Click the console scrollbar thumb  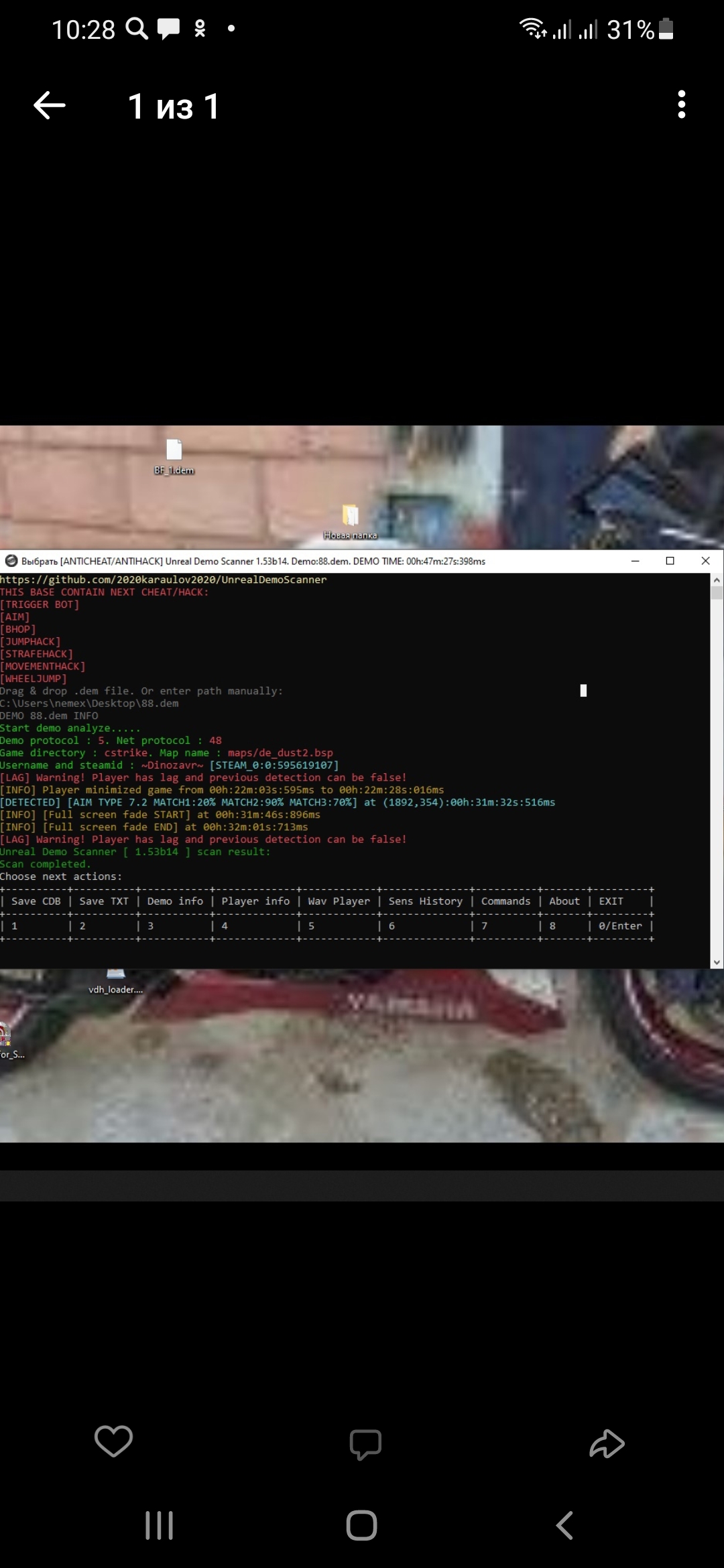(717, 592)
